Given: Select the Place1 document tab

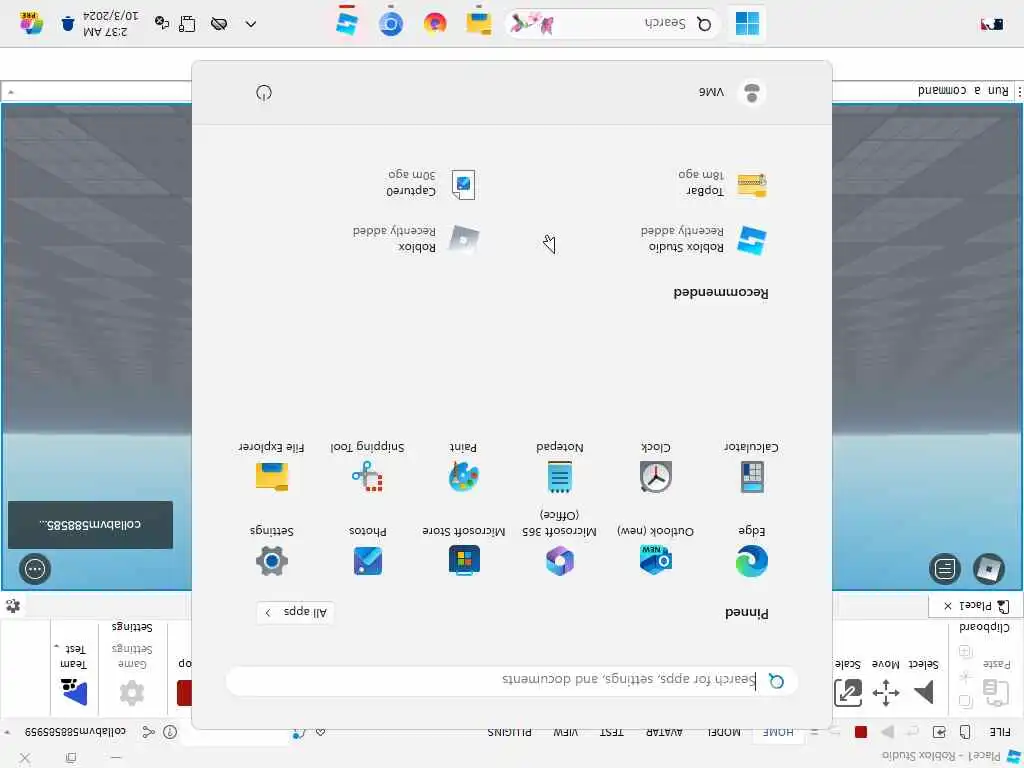Looking at the screenshot, I should point(976,606).
